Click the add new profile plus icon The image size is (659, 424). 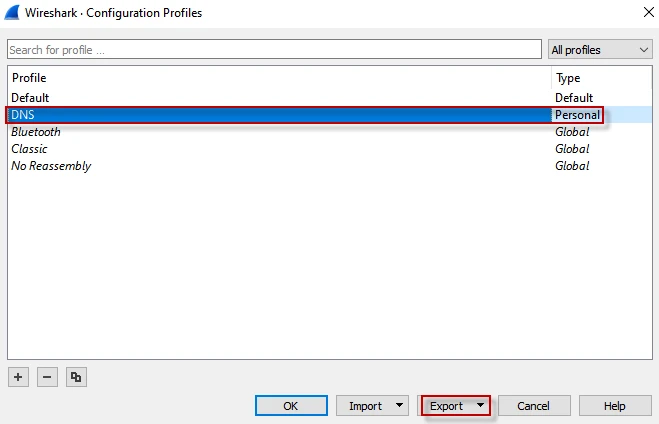tap(18, 377)
